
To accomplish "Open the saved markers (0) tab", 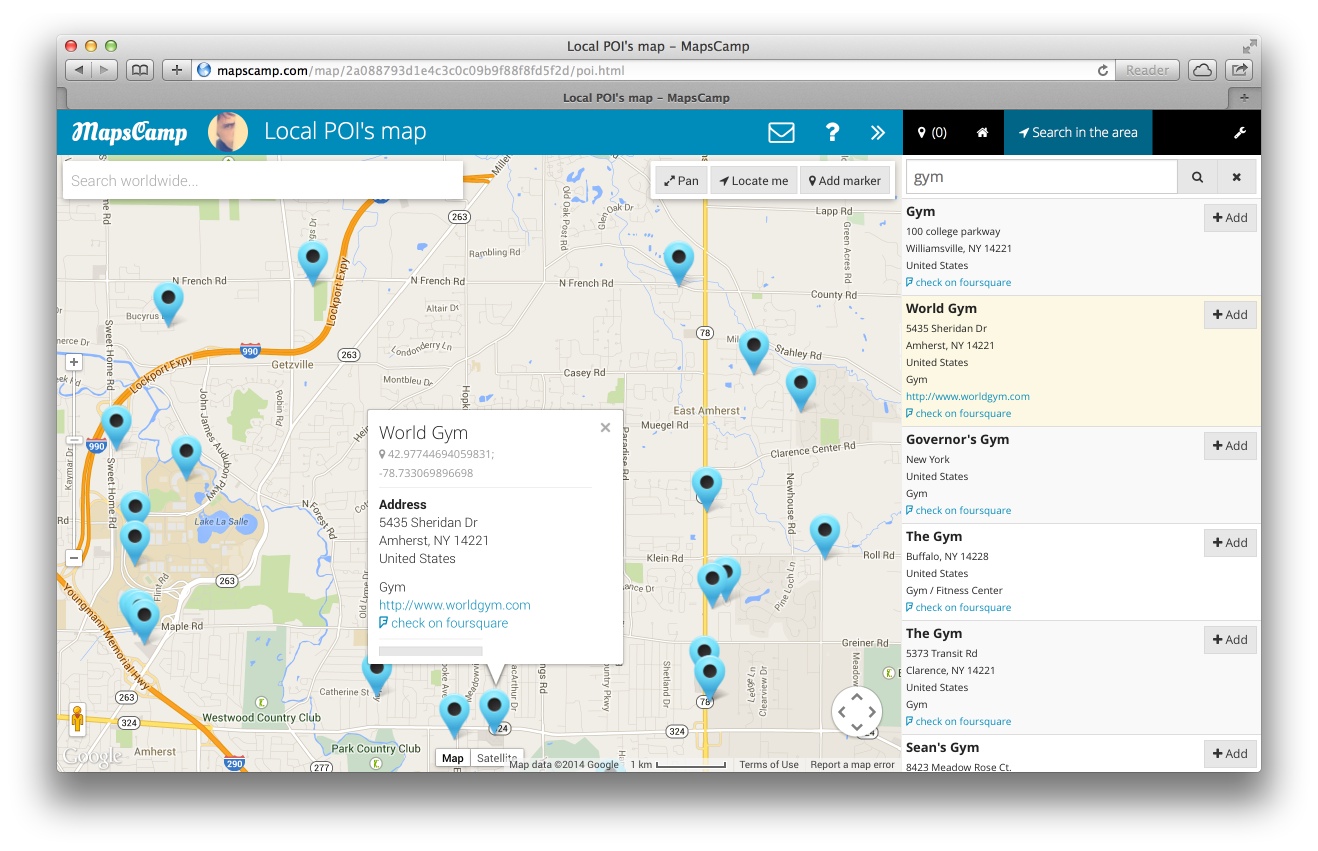I will (x=932, y=132).
